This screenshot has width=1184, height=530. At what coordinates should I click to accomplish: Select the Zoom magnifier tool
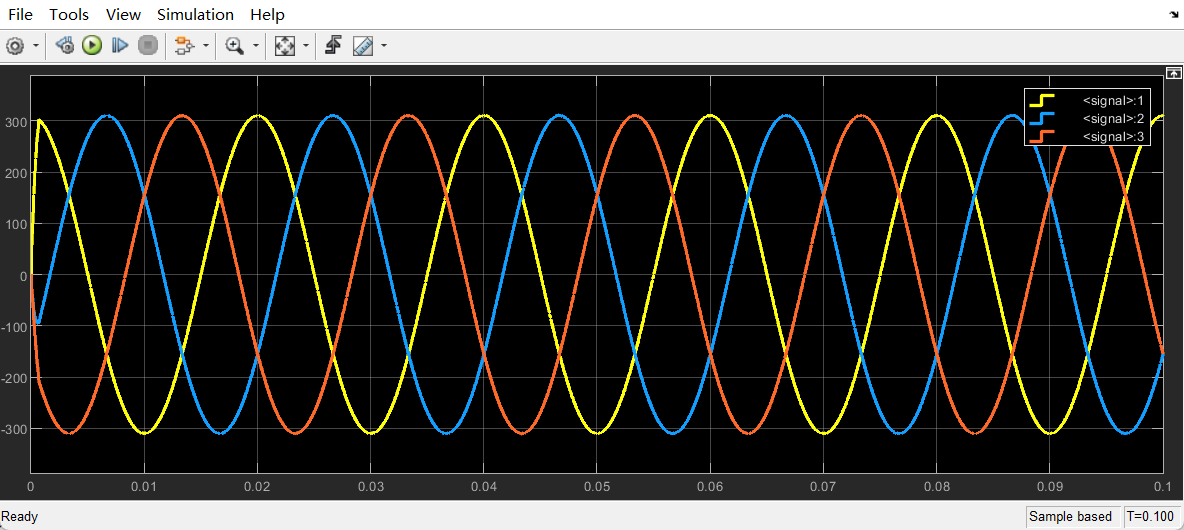235,45
